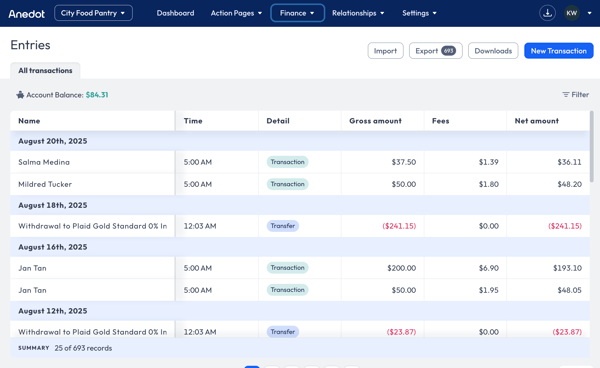Open the KW user avatar menu
Viewport: 600px width, 368px height.
[572, 13]
